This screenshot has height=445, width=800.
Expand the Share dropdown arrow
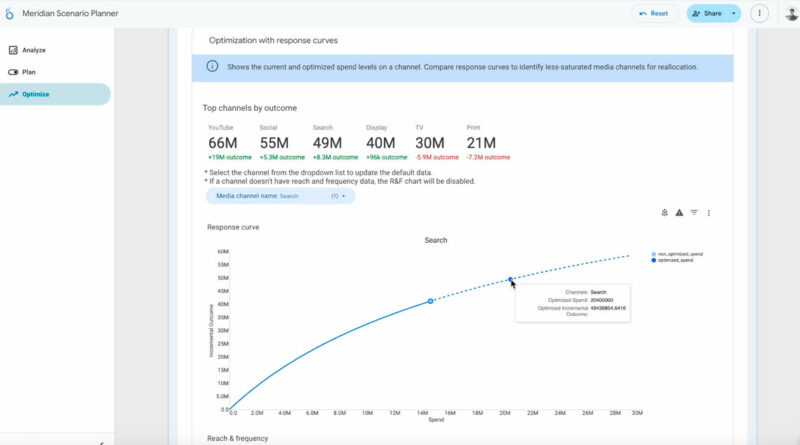735,13
